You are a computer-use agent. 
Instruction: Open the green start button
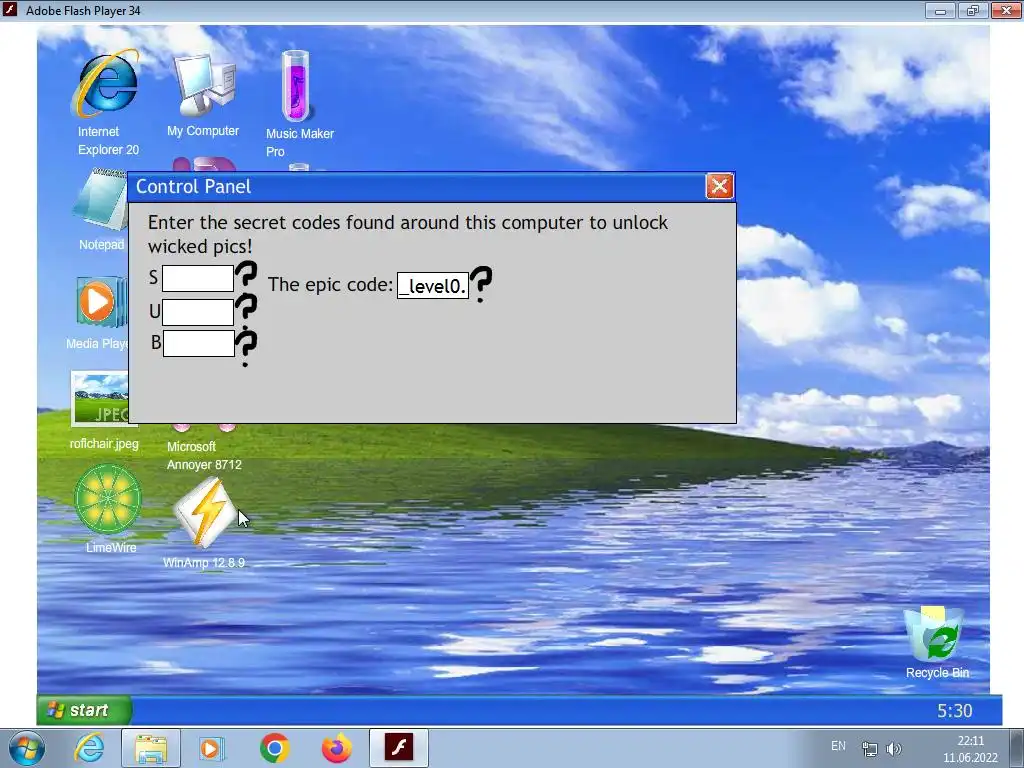85,711
